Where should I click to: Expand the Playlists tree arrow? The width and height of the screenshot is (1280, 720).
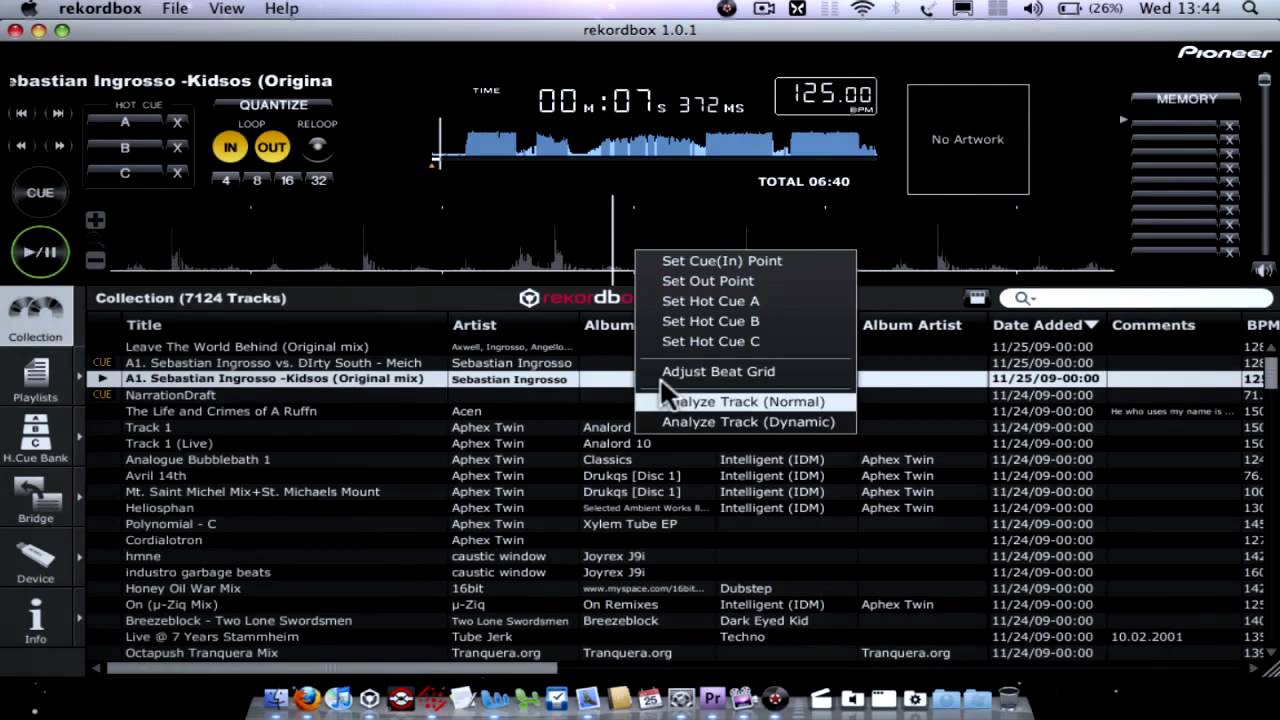tap(79, 377)
